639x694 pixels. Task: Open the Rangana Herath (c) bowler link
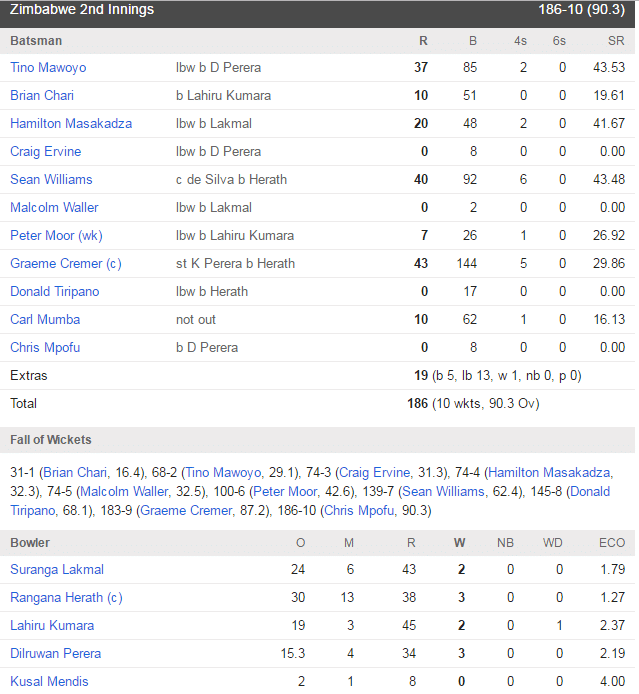[66, 598]
